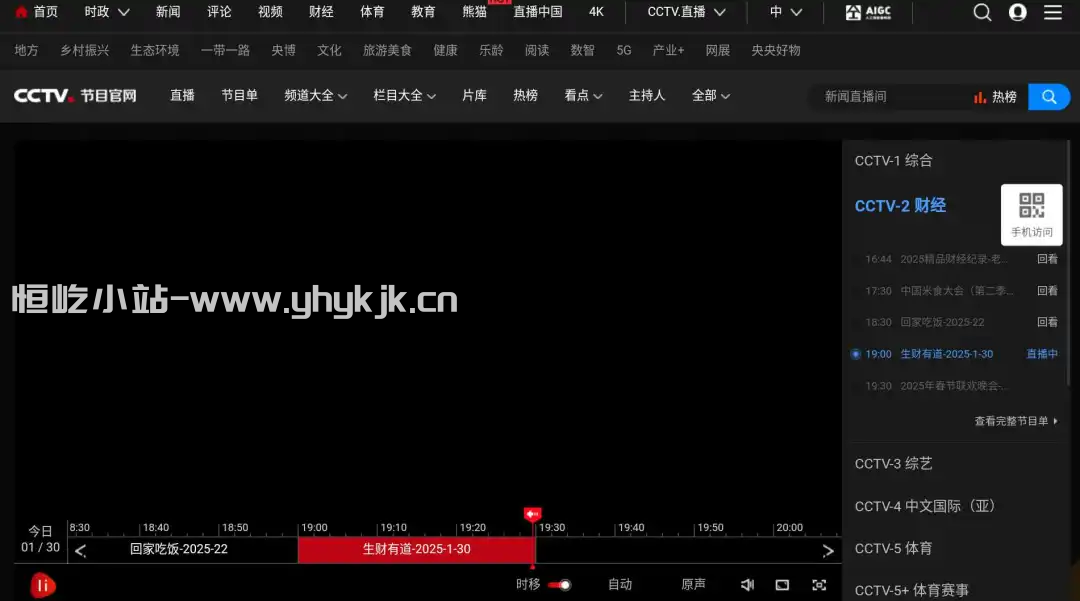Open 直播中国 link

[x=537, y=12]
